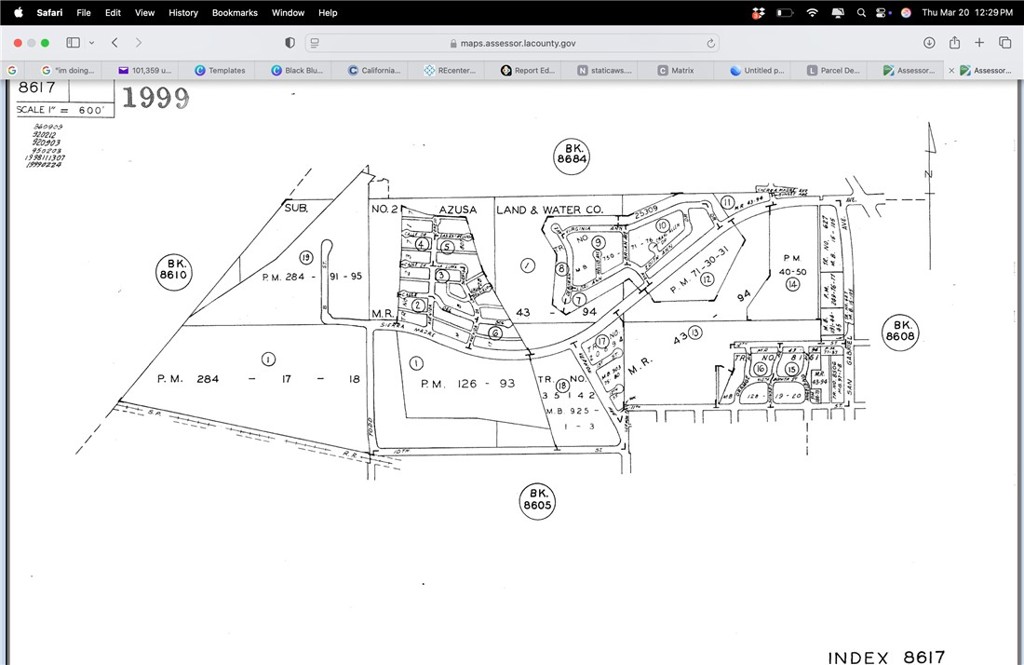Viewport: 1024px width, 665px height.
Task: Open the Wi-Fi menu bar icon
Action: coord(812,12)
